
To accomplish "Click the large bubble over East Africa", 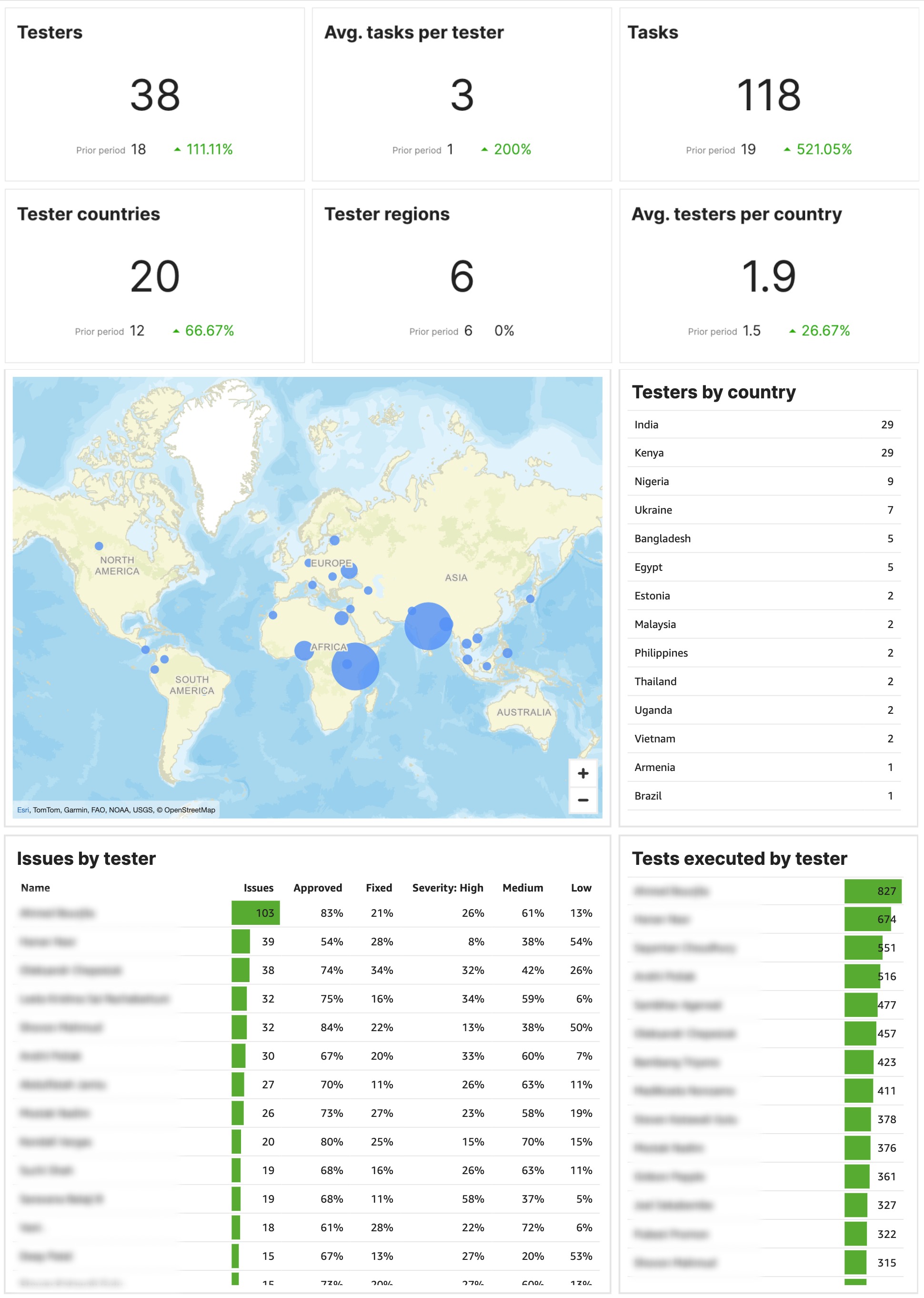I will pyautogui.click(x=356, y=667).
